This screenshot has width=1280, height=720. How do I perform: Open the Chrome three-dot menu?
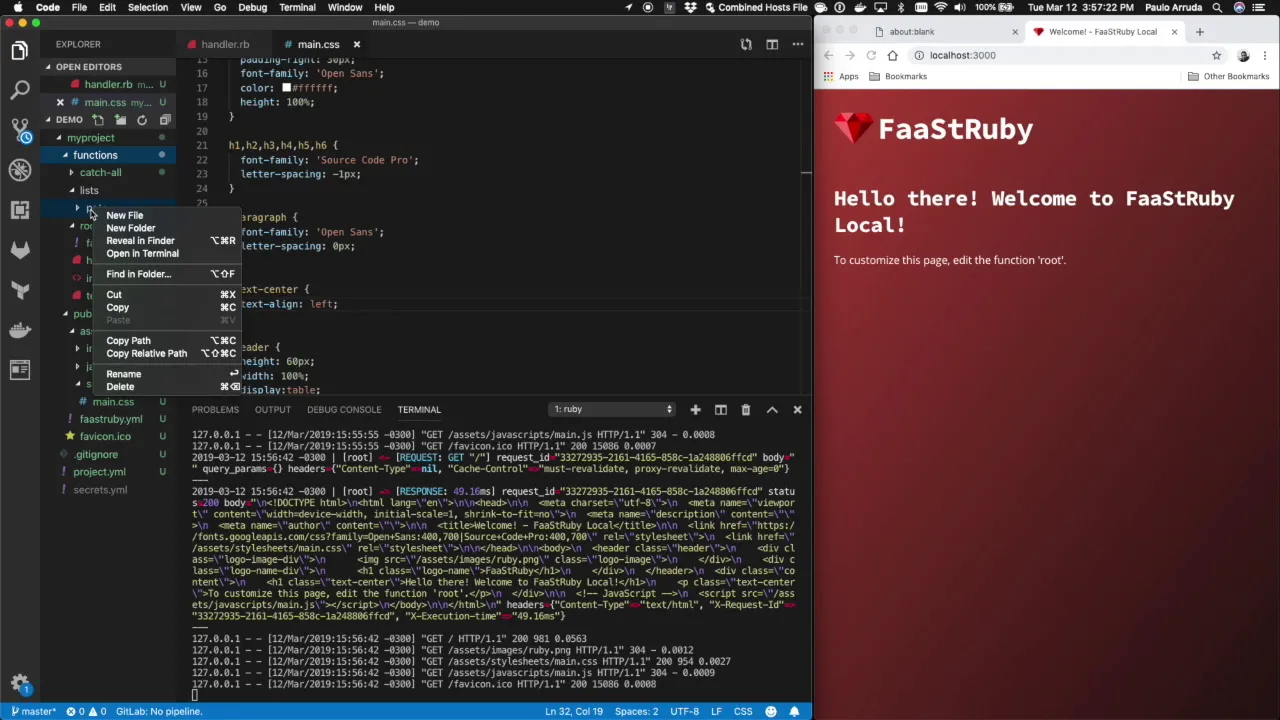coord(1266,55)
